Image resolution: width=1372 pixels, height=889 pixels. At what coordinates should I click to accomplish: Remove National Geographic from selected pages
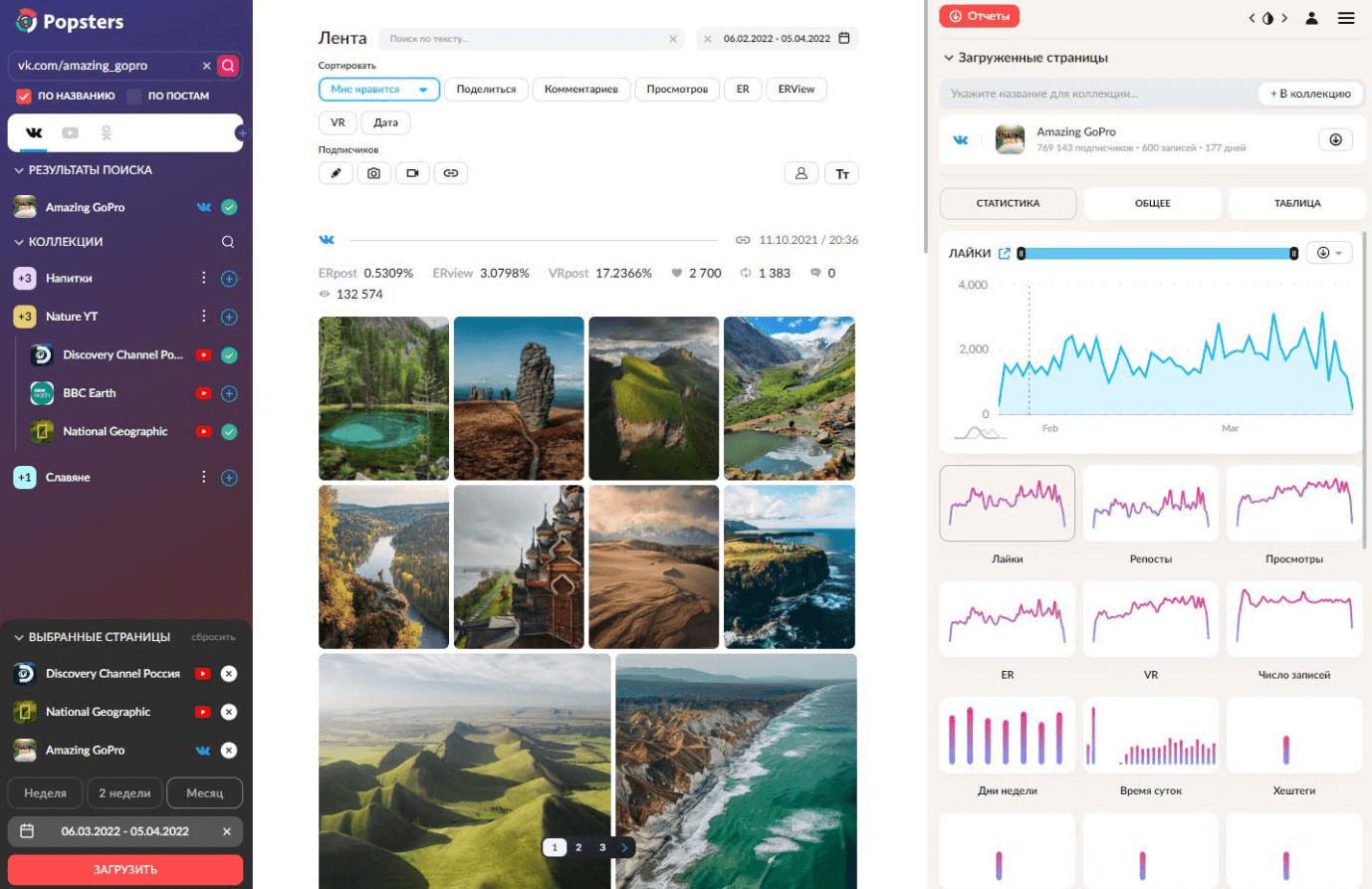point(229,712)
